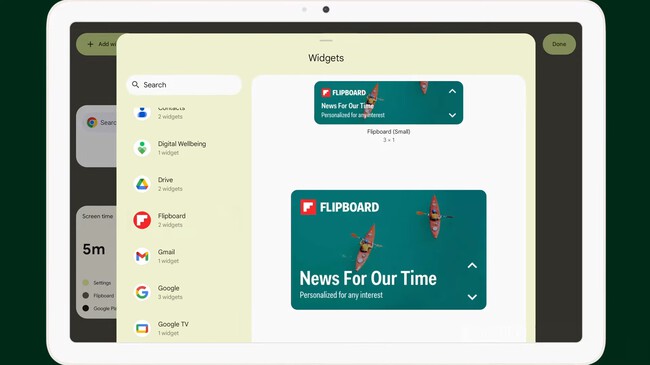Tap the Done button
Viewport: 650px width, 365px height.
click(559, 44)
